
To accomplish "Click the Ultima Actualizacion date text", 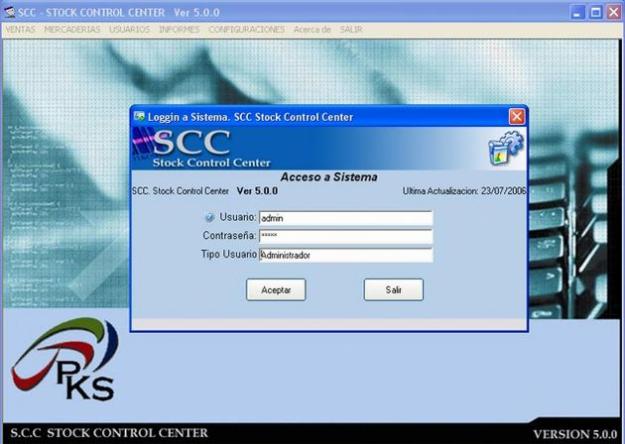I will [x=464, y=191].
